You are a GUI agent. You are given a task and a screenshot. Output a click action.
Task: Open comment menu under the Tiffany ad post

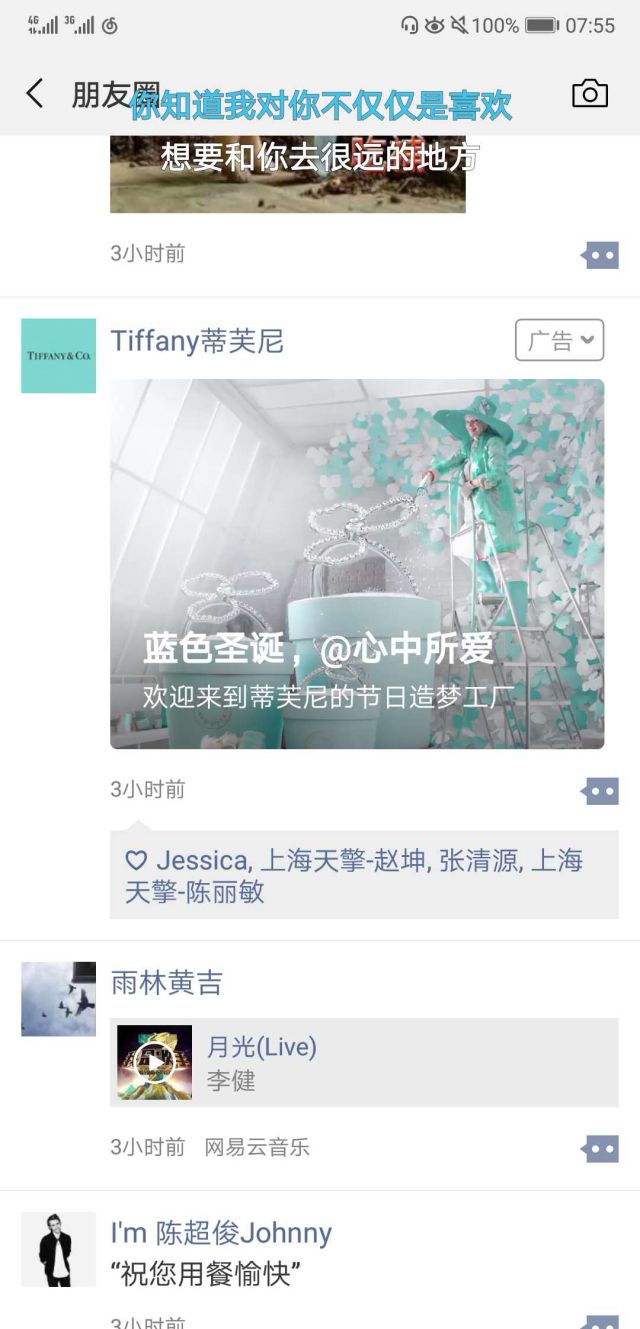click(x=600, y=791)
